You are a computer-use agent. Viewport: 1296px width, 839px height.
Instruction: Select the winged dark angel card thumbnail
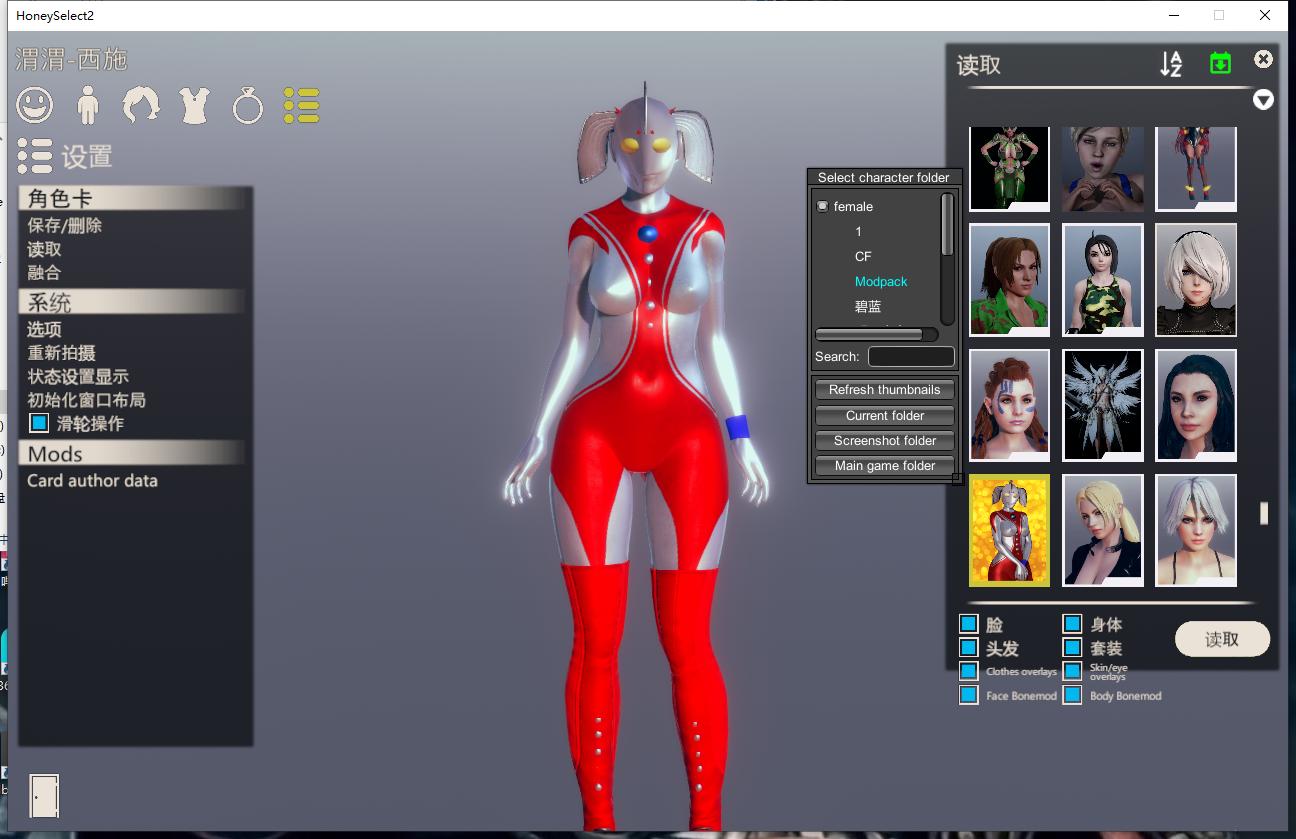pyautogui.click(x=1103, y=405)
